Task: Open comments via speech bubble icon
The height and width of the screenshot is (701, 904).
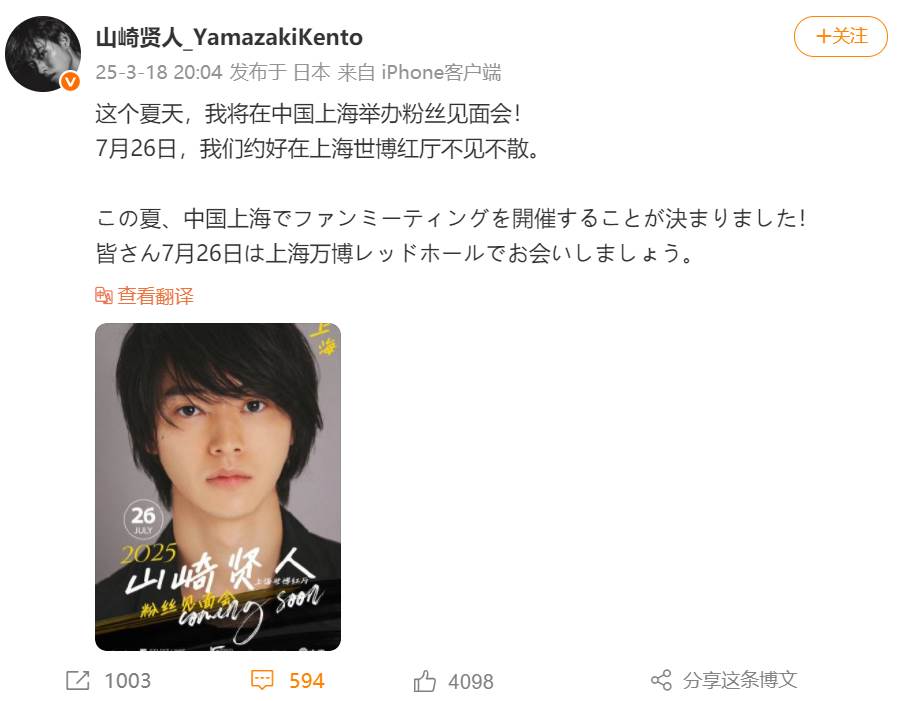Action: pyautogui.click(x=262, y=680)
